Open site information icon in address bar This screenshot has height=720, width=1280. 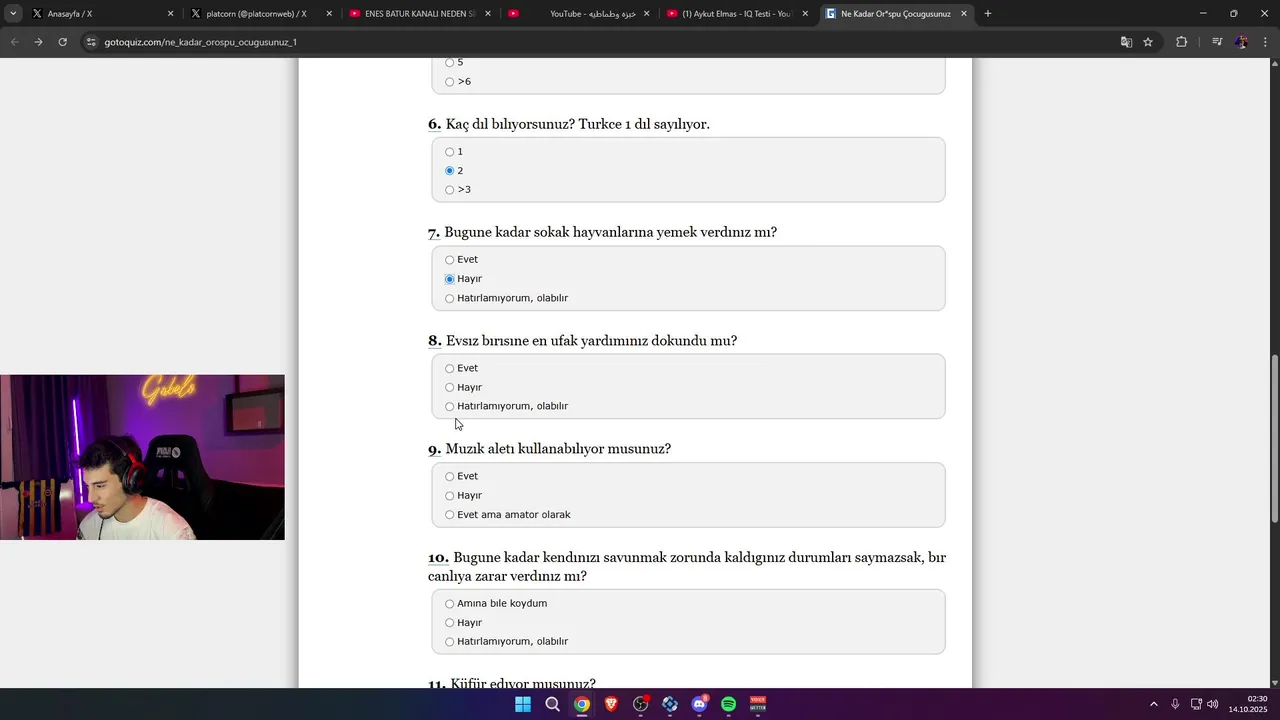(91, 42)
